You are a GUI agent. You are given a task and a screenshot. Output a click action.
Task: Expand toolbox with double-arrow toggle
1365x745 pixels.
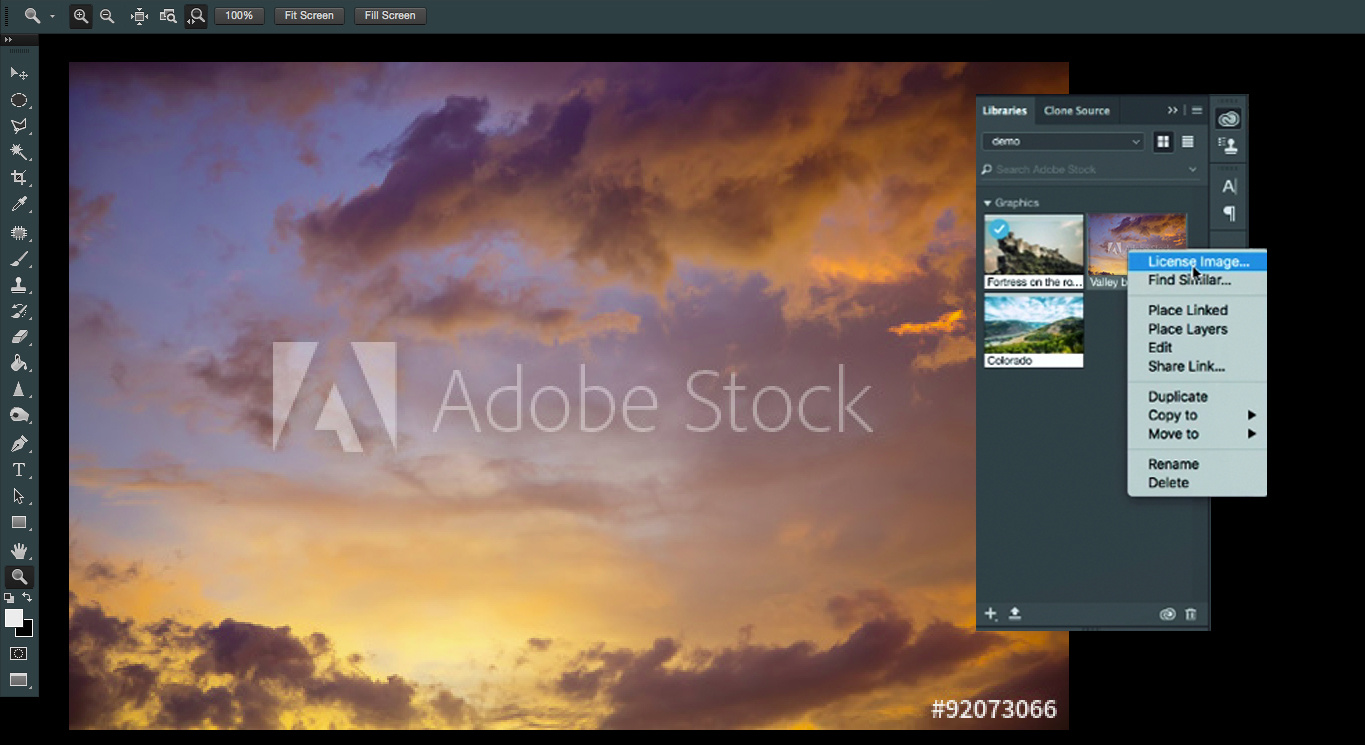[9, 40]
